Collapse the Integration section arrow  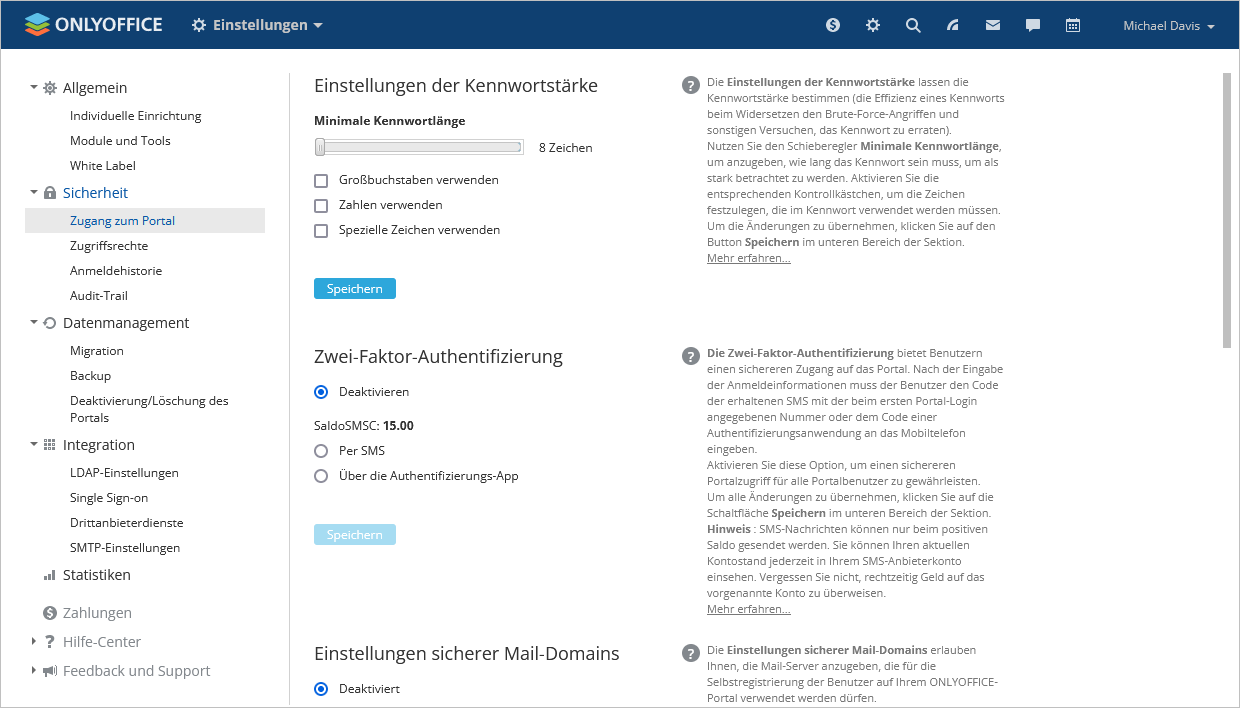click(x=33, y=444)
